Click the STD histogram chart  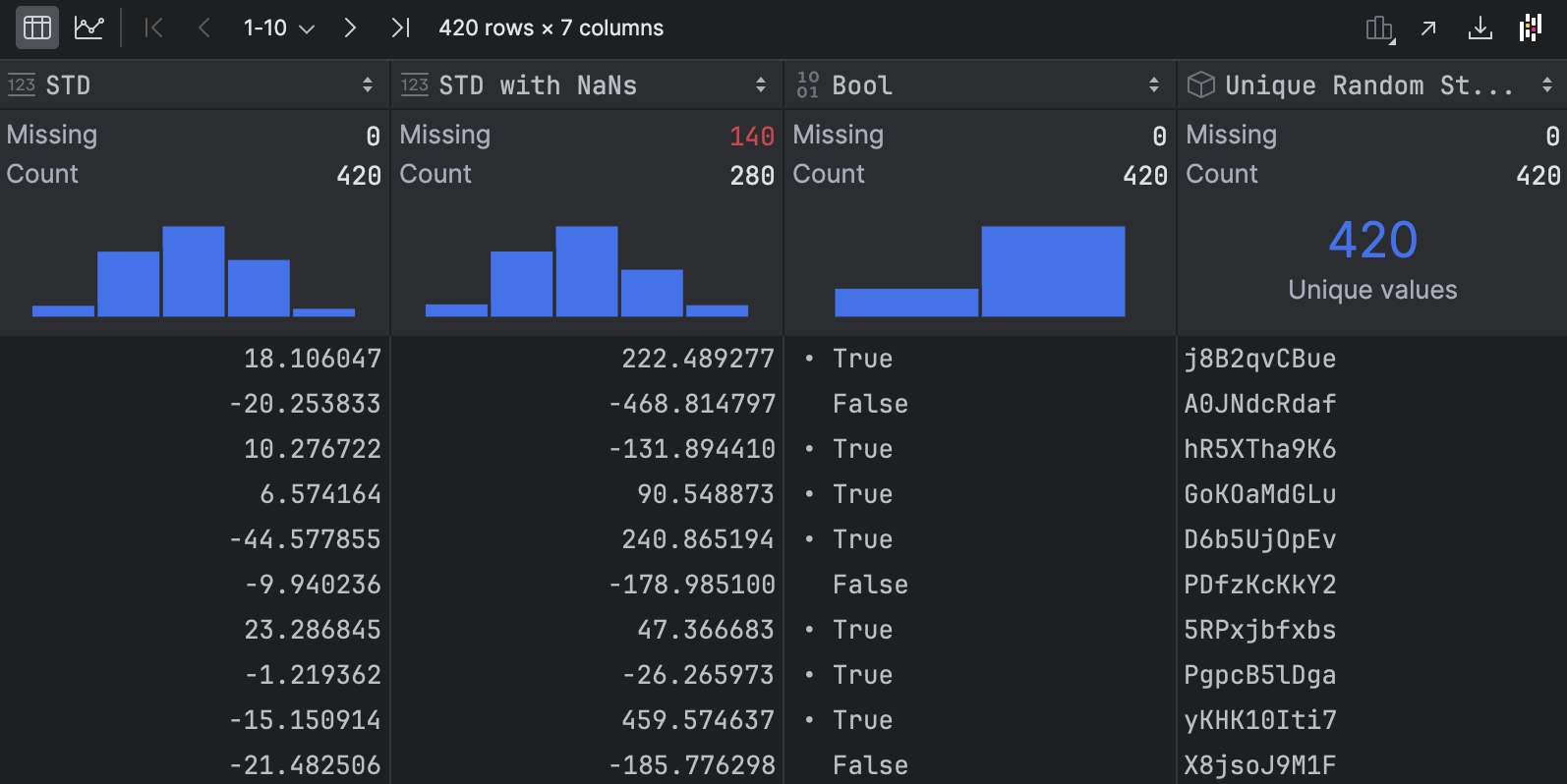click(194, 271)
